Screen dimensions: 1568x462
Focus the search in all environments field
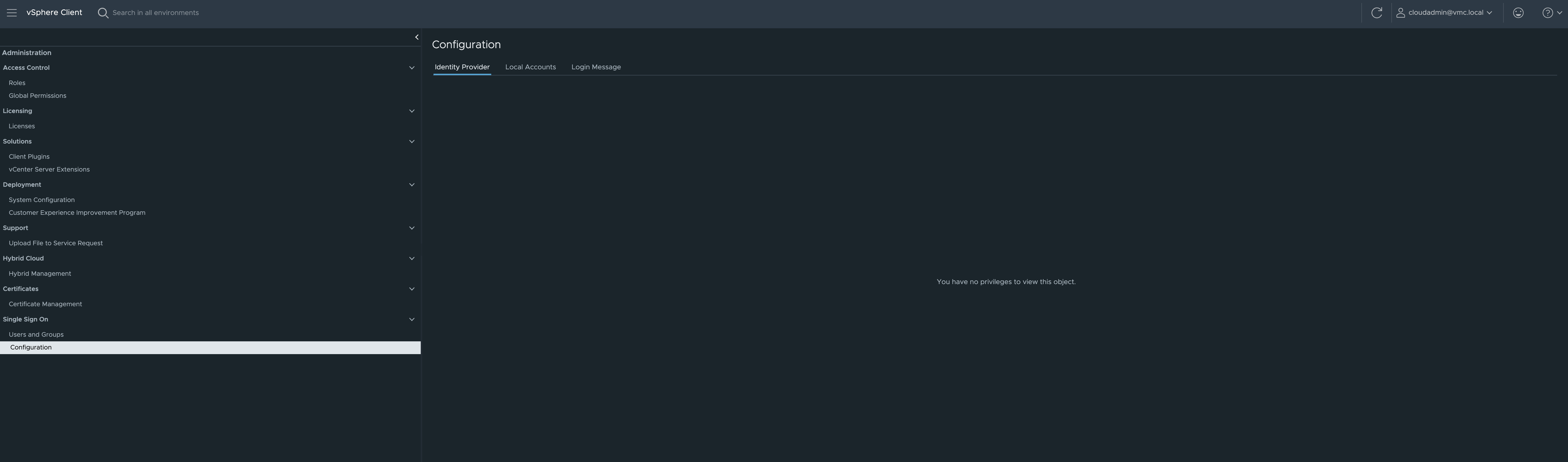155,13
